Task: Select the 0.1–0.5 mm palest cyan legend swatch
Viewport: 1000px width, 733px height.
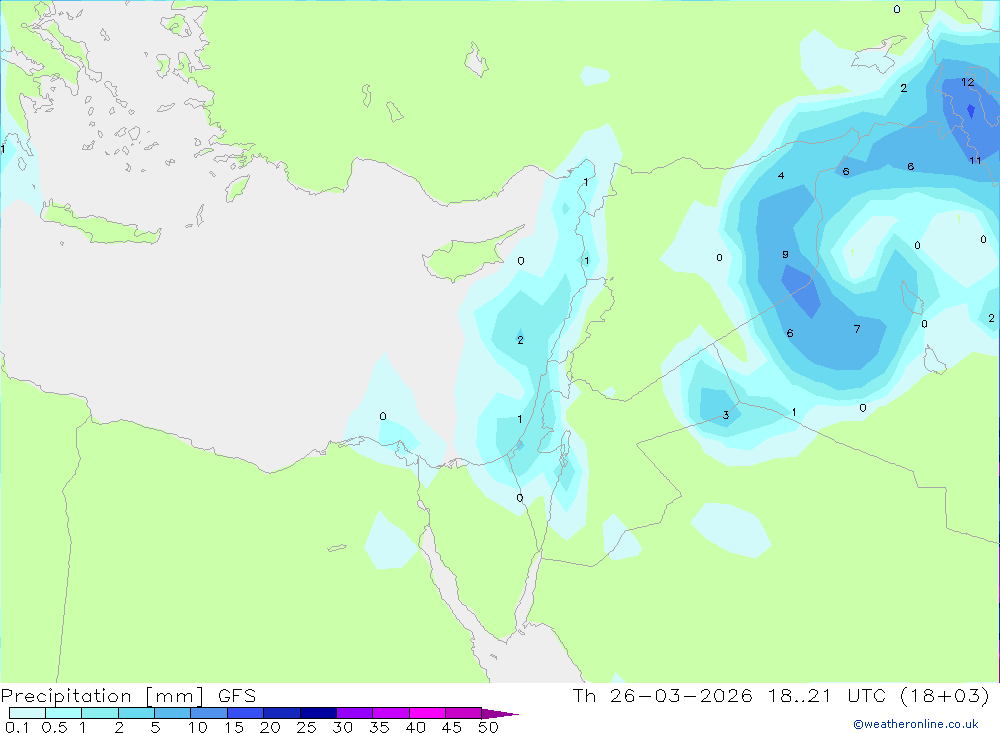Action: click(x=27, y=713)
